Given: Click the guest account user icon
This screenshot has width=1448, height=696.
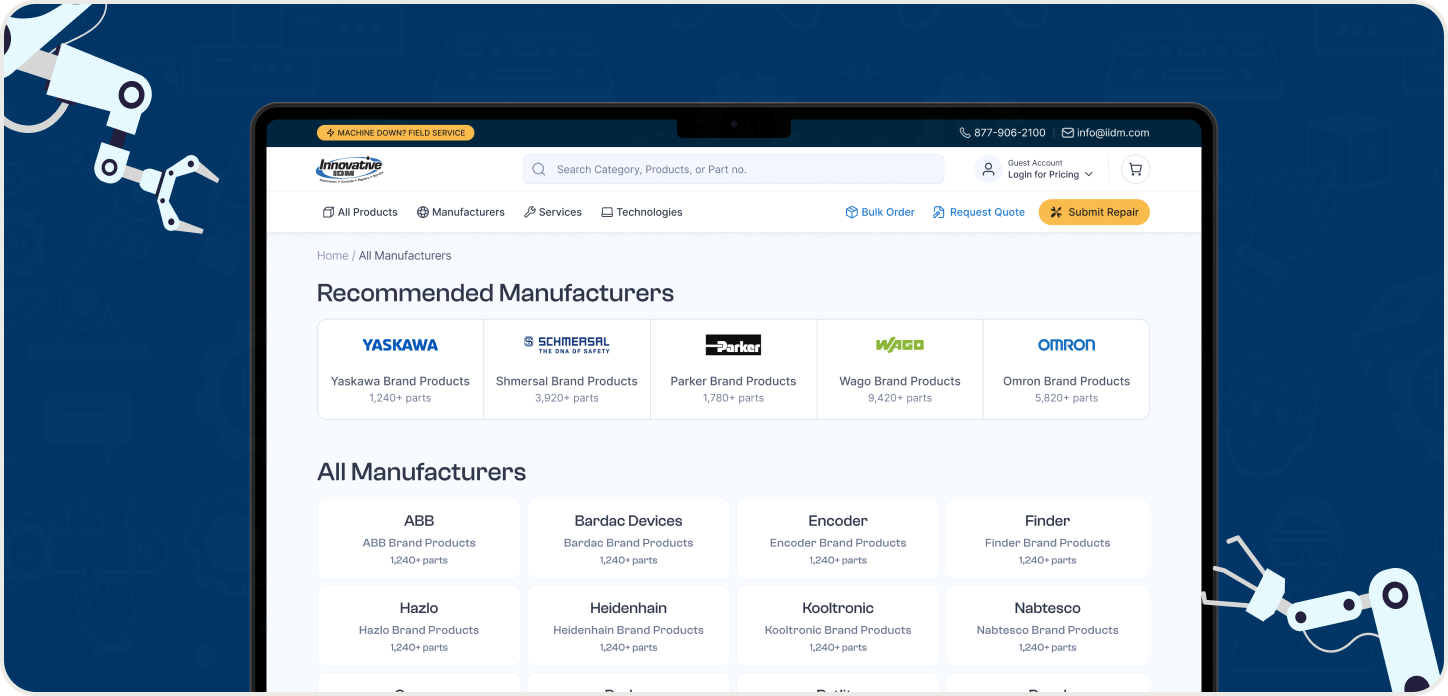Looking at the screenshot, I should [988, 169].
